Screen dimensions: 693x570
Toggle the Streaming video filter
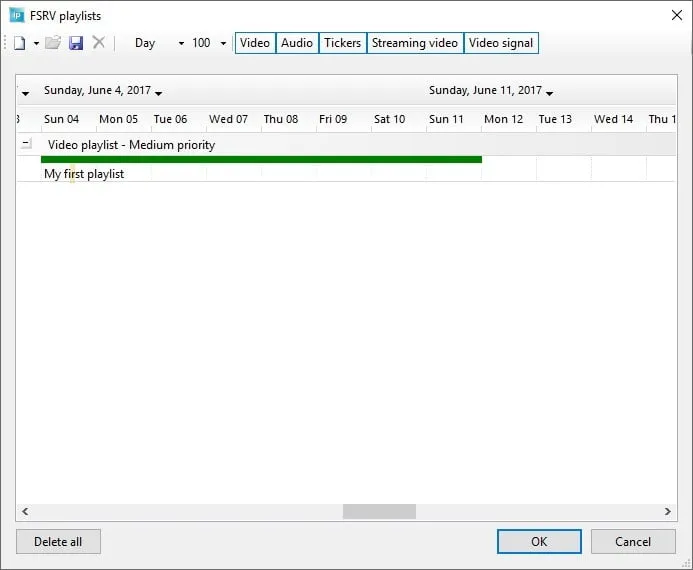[415, 43]
